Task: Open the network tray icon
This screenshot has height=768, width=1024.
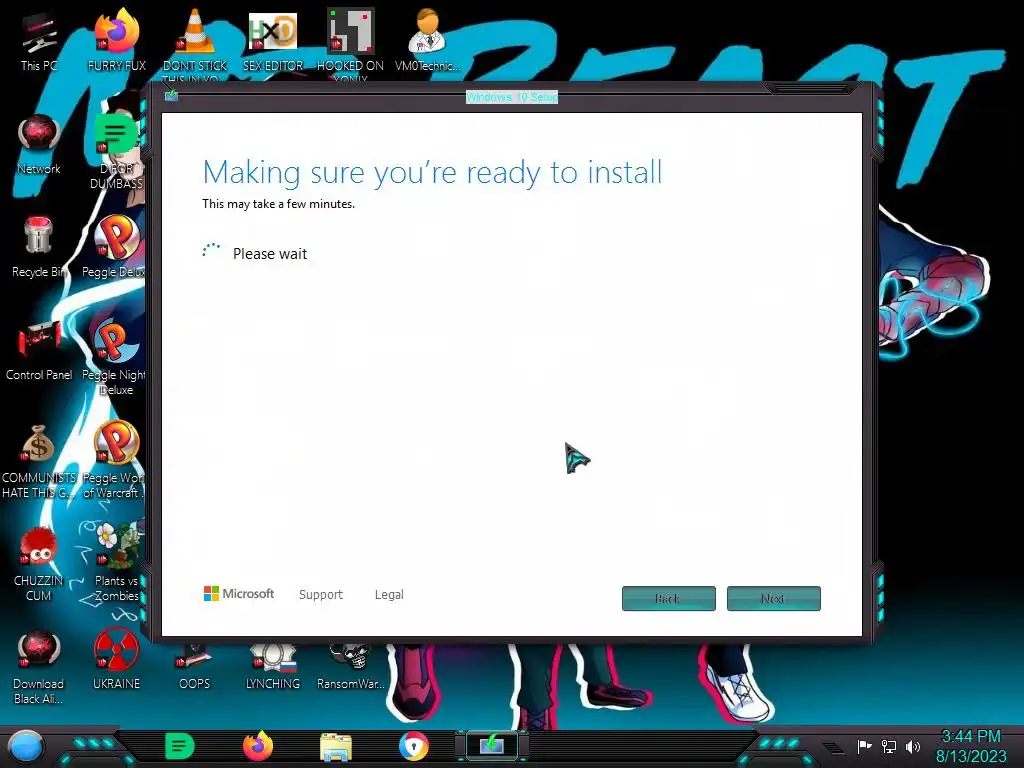Action: 889,746
